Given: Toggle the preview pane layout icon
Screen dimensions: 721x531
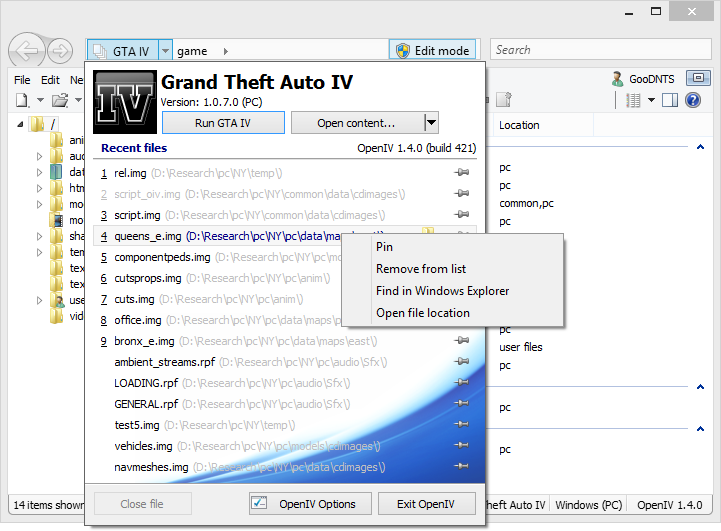Looking at the screenshot, I should (670, 100).
